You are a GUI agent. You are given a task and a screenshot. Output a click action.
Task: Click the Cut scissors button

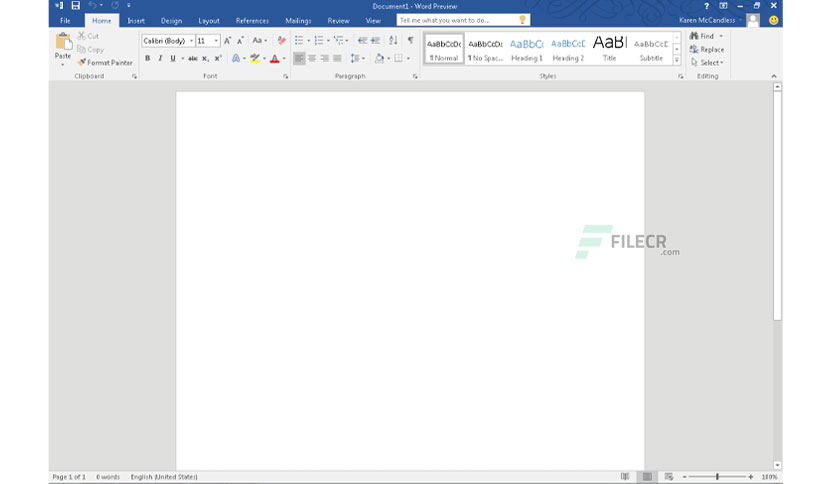click(89, 36)
